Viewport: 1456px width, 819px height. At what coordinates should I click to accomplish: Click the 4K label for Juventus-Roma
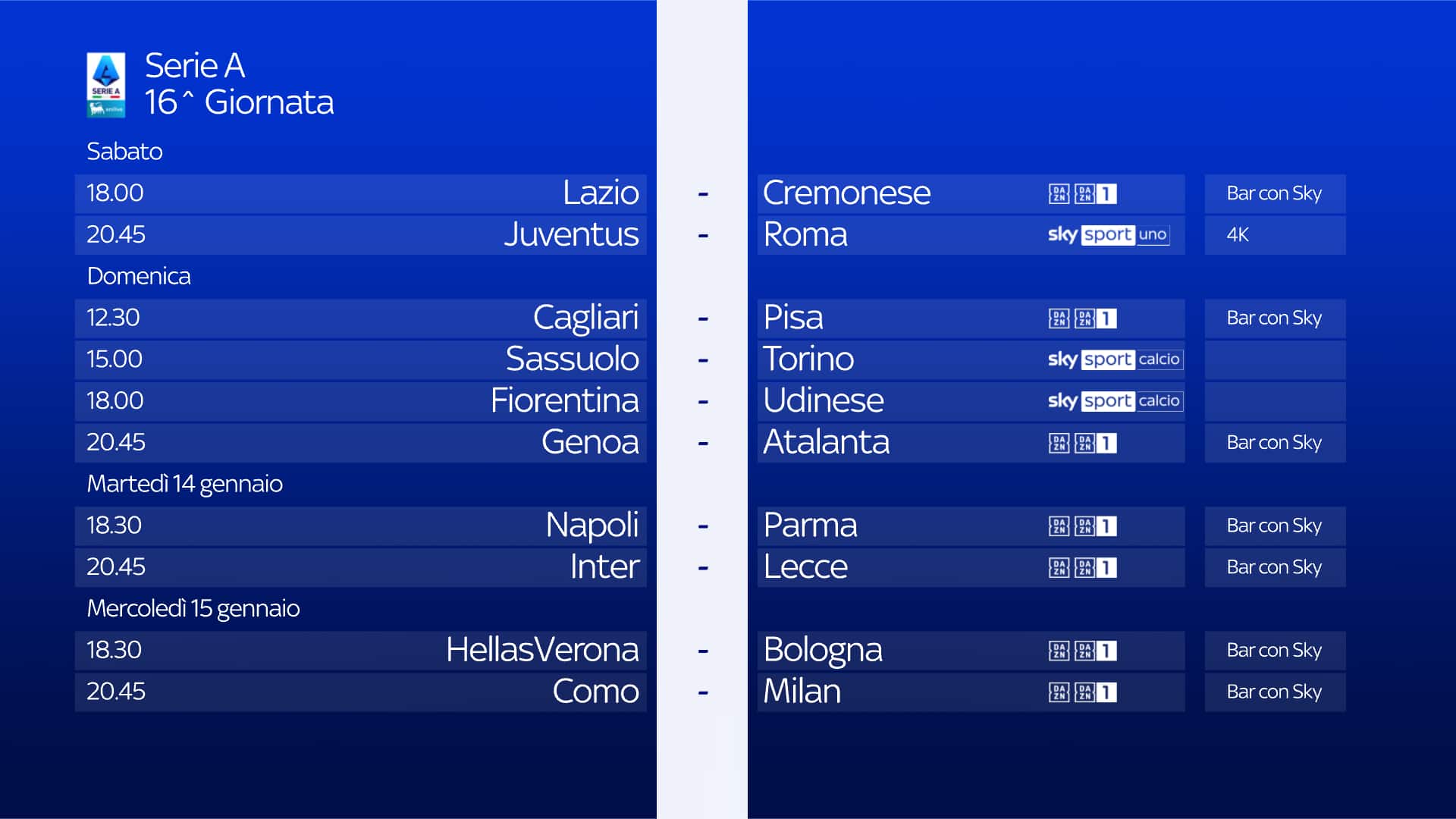(1238, 235)
